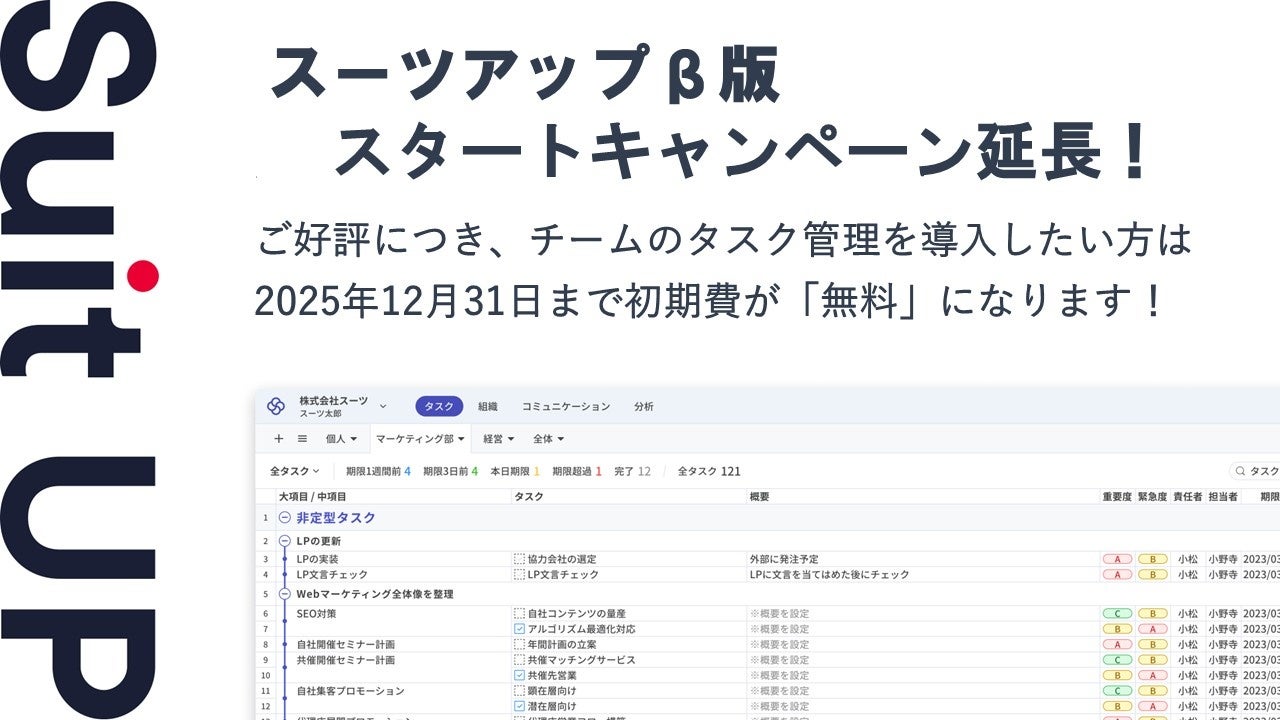
Task: Click importance badge A for 年間計画の立案
Action: coord(1117,644)
